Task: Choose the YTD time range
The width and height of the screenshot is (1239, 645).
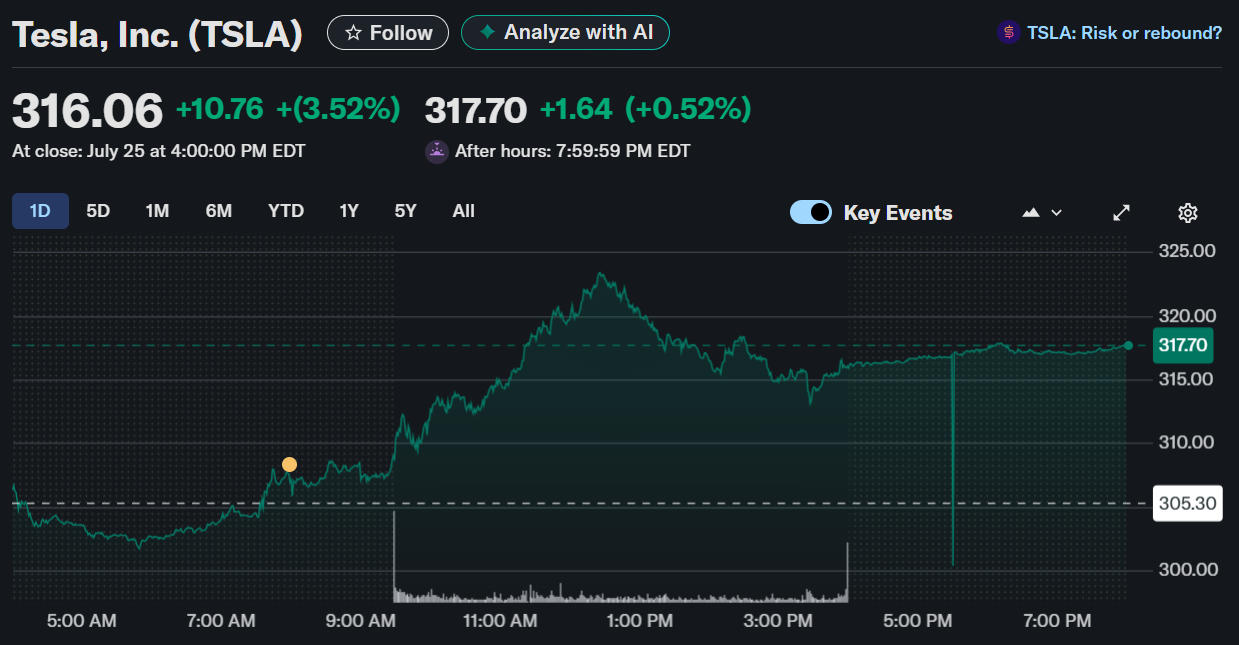Action: 286,211
